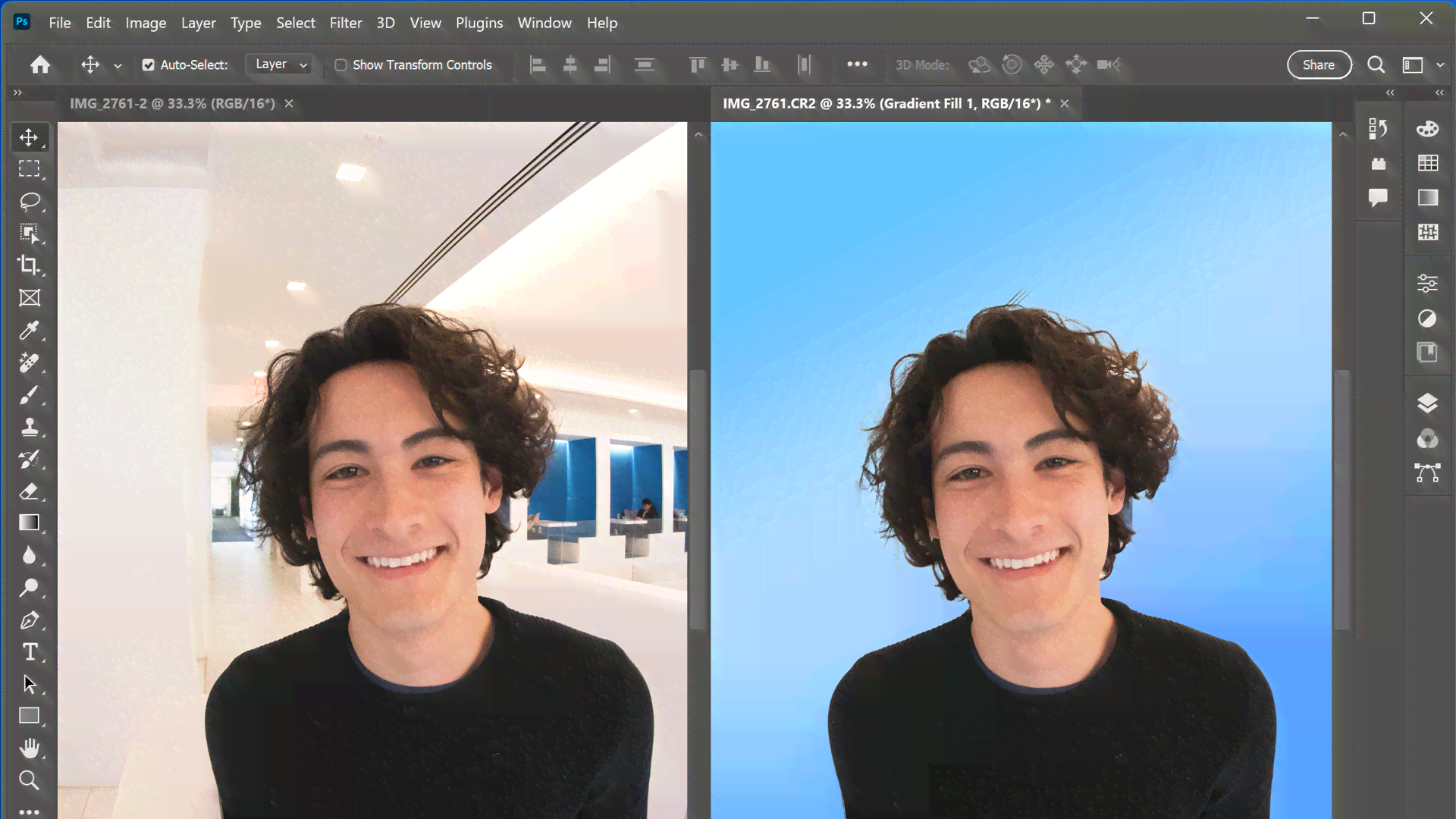Image resolution: width=1456 pixels, height=819 pixels.
Task: Go to the Photoshop Home screen
Action: pyautogui.click(x=40, y=64)
